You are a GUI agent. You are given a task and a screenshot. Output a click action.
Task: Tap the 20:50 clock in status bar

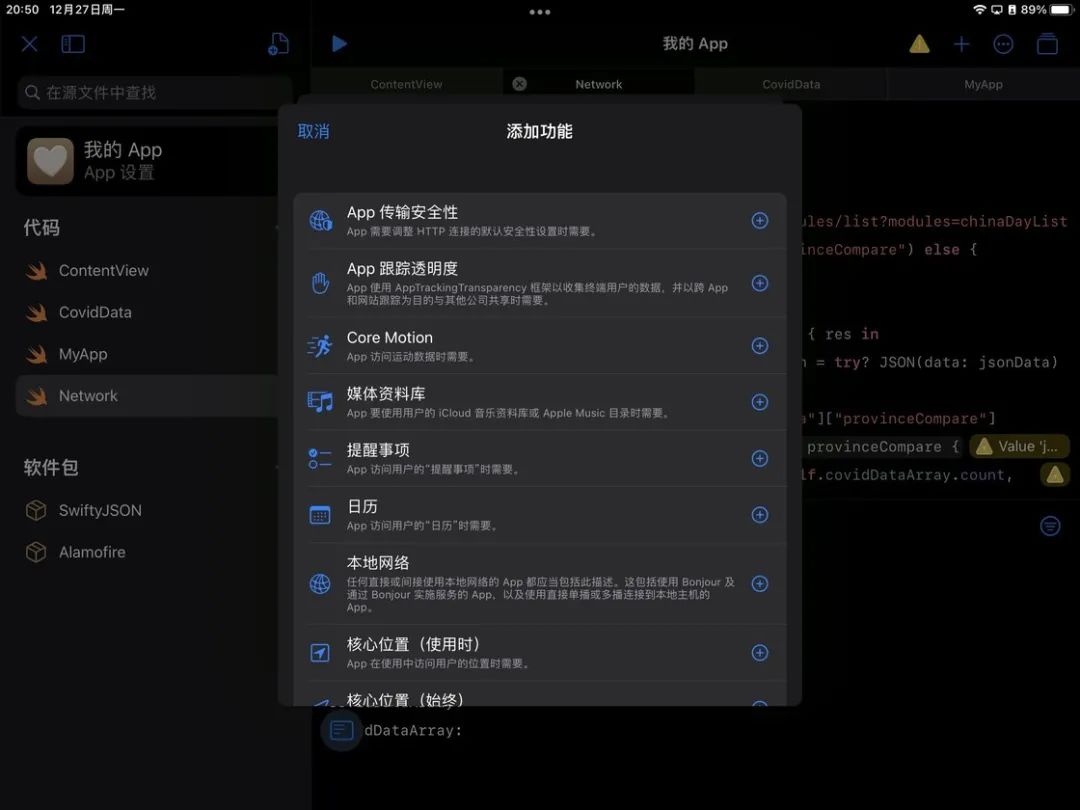[22, 10]
